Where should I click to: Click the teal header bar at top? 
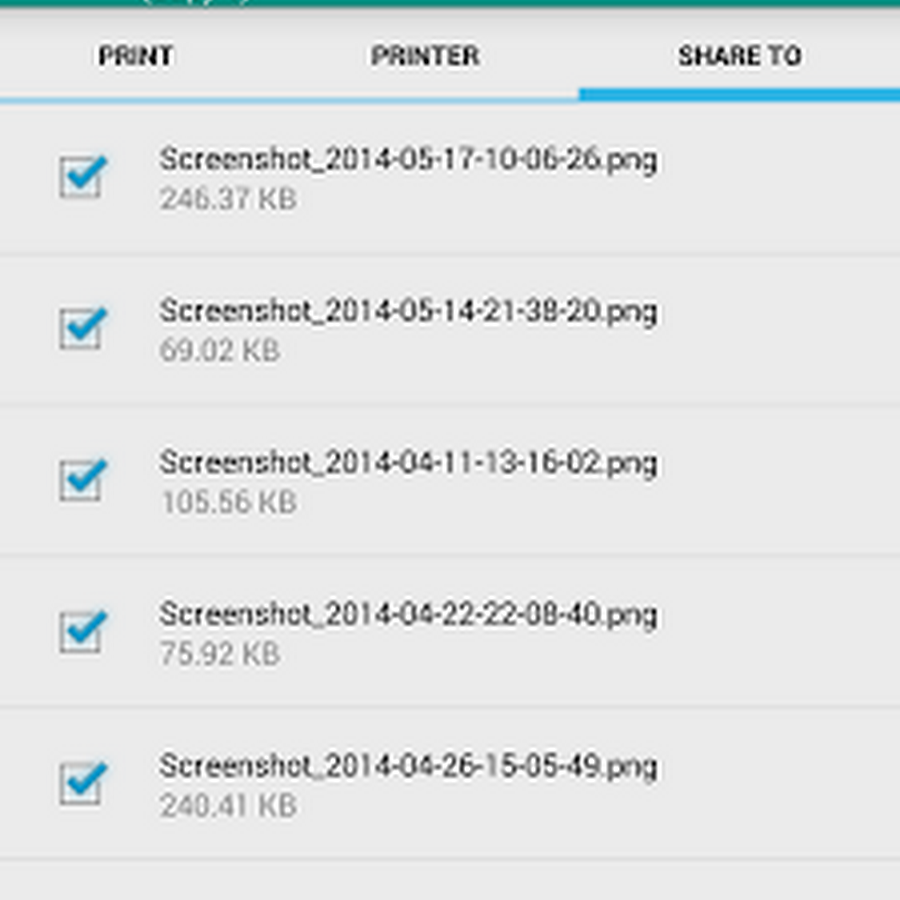pyautogui.click(x=450, y=4)
